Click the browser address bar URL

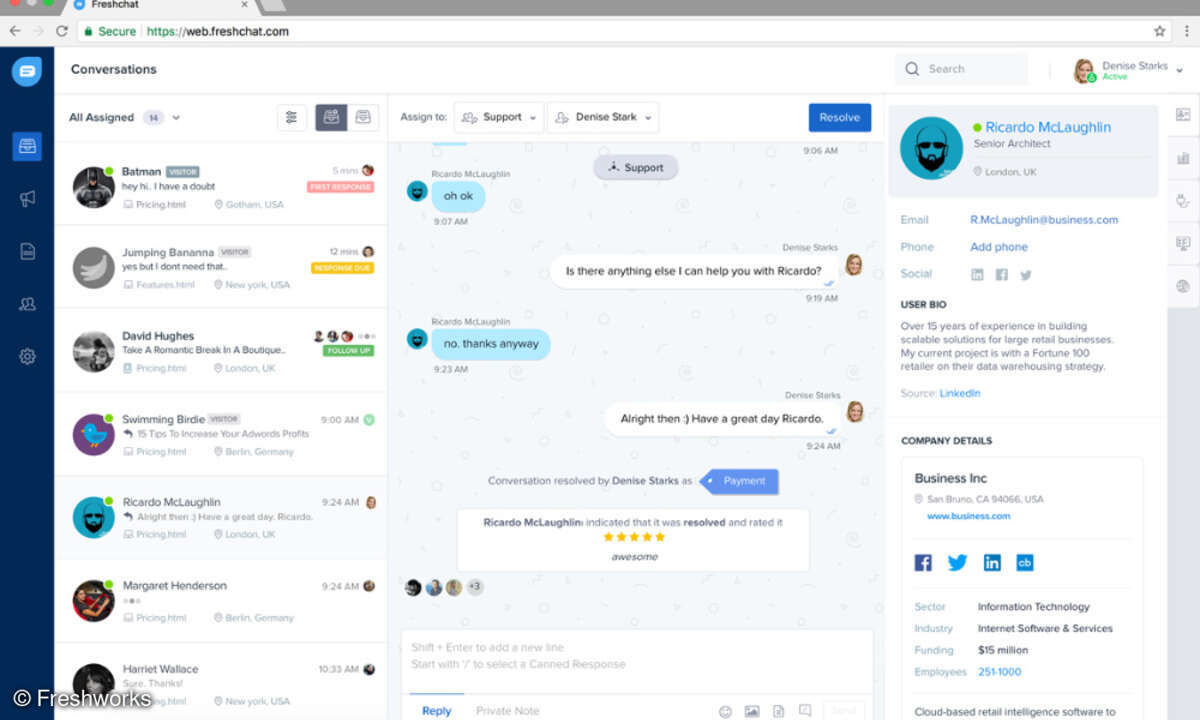coord(218,32)
